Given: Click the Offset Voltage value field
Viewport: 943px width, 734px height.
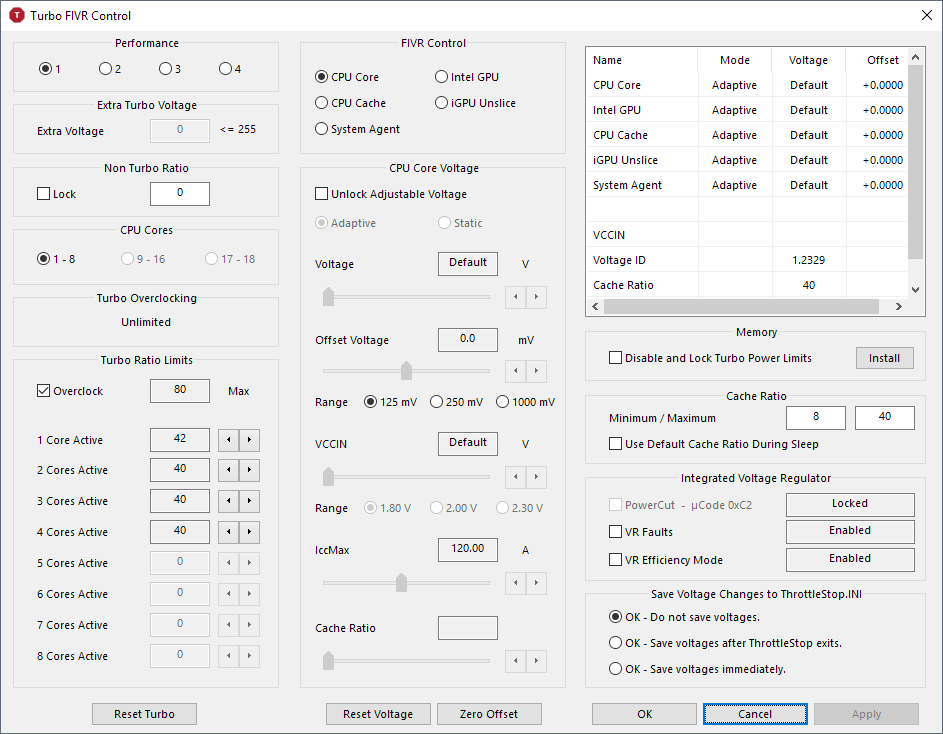Looking at the screenshot, I should pos(468,340).
